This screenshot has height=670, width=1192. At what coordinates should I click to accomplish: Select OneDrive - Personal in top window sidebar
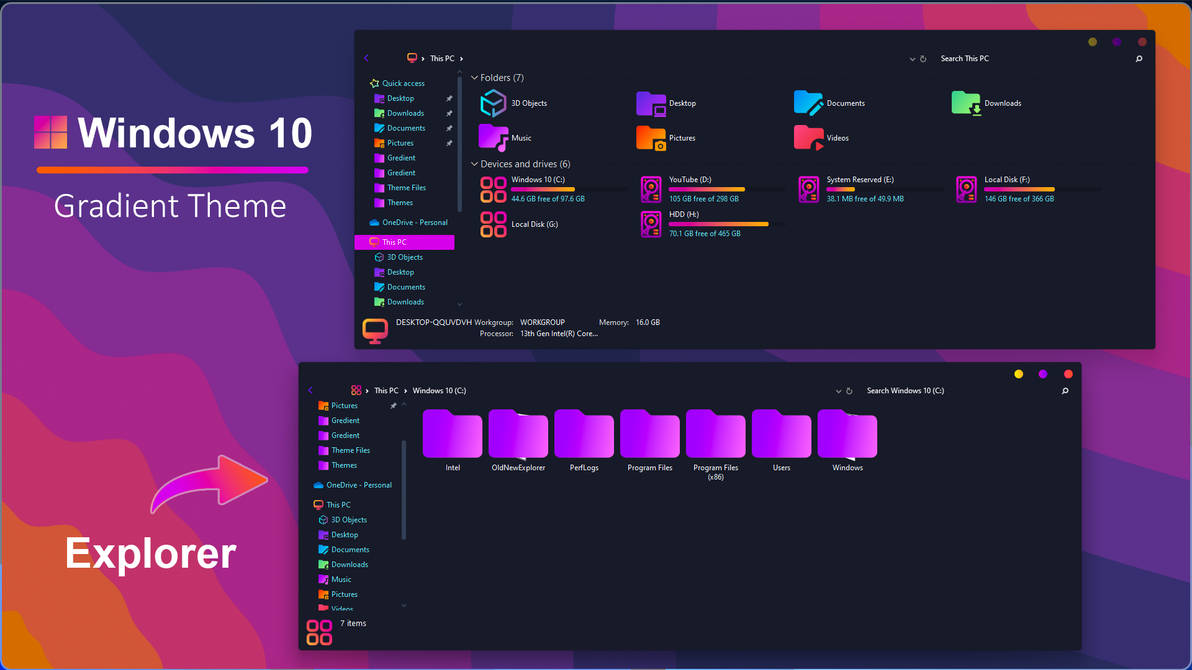coord(408,223)
